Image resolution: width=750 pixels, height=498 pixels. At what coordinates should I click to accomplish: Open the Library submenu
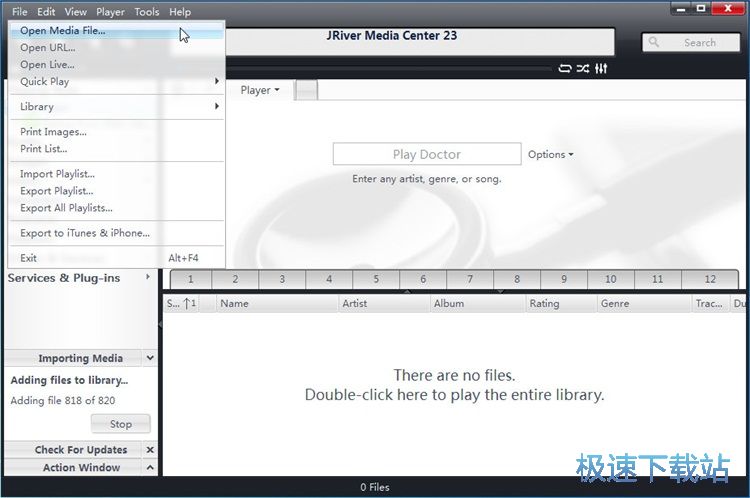(x=117, y=106)
